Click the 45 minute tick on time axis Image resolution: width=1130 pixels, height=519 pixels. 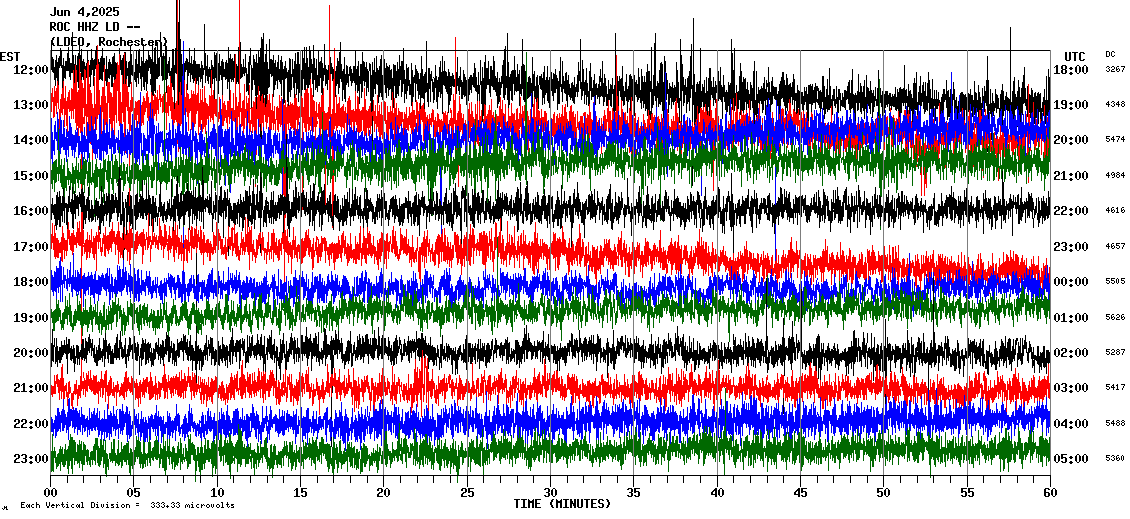[x=799, y=493]
